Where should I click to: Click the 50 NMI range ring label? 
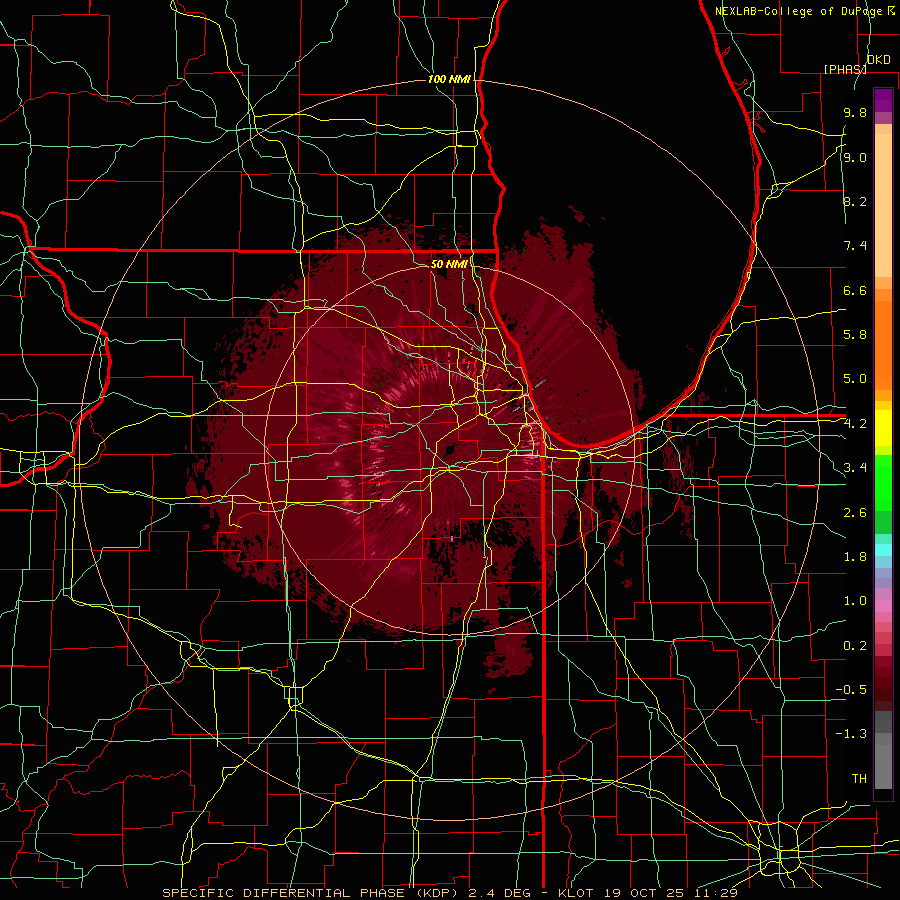449,264
